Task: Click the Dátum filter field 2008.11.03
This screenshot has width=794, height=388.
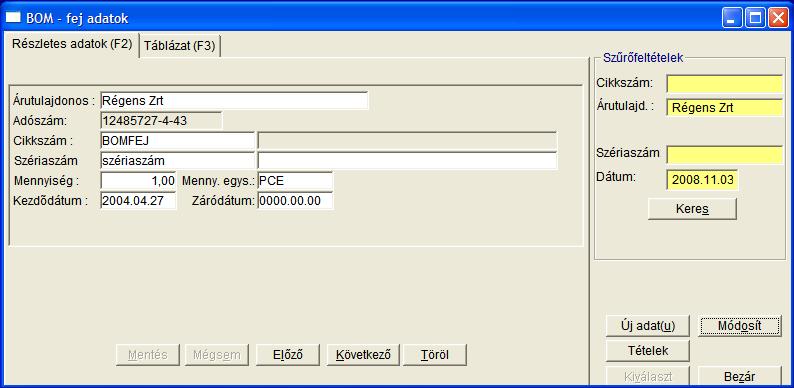Action: (702, 180)
